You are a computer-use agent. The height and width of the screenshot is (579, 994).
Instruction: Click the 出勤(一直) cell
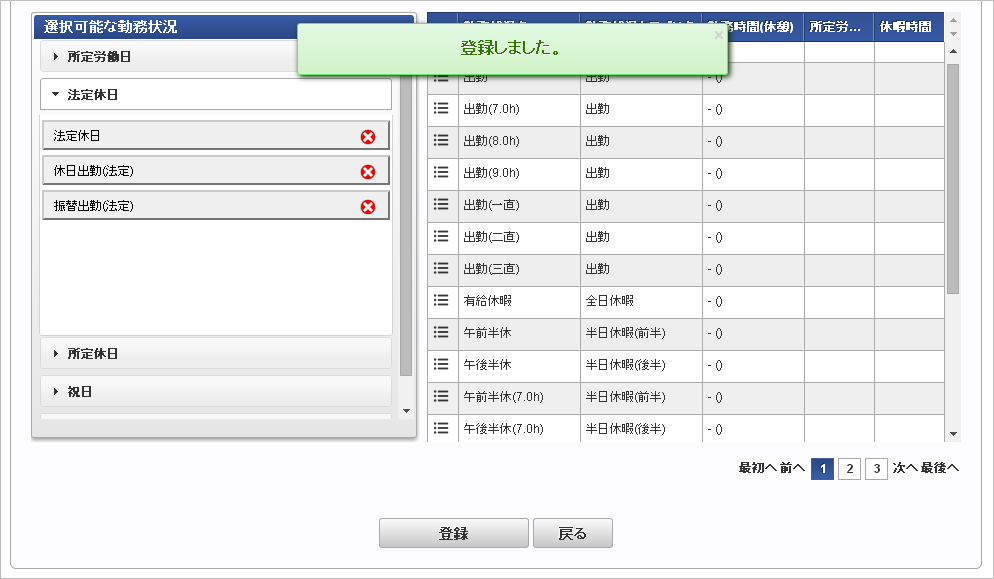(x=519, y=205)
